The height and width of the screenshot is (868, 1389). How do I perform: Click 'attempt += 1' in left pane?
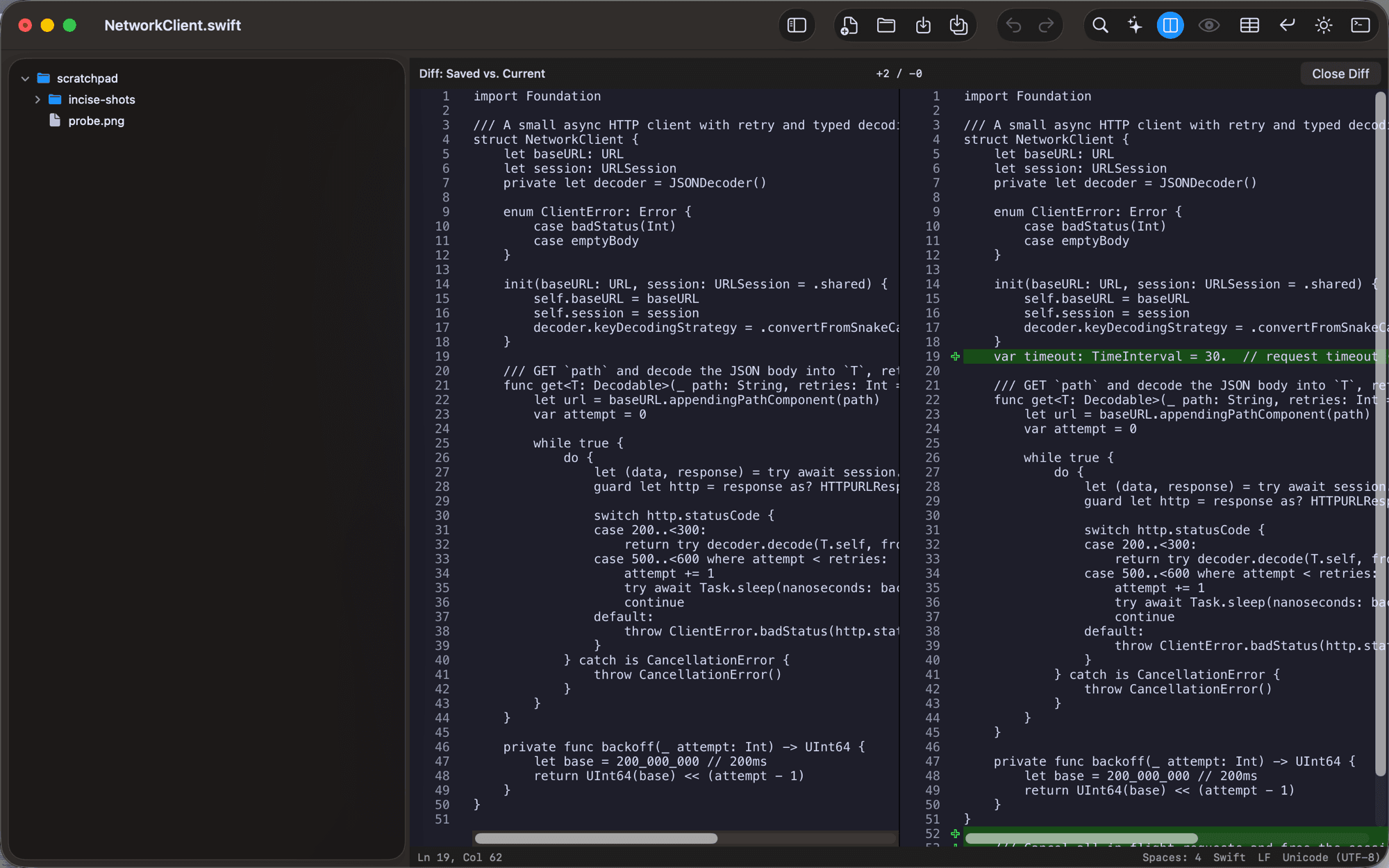669,574
